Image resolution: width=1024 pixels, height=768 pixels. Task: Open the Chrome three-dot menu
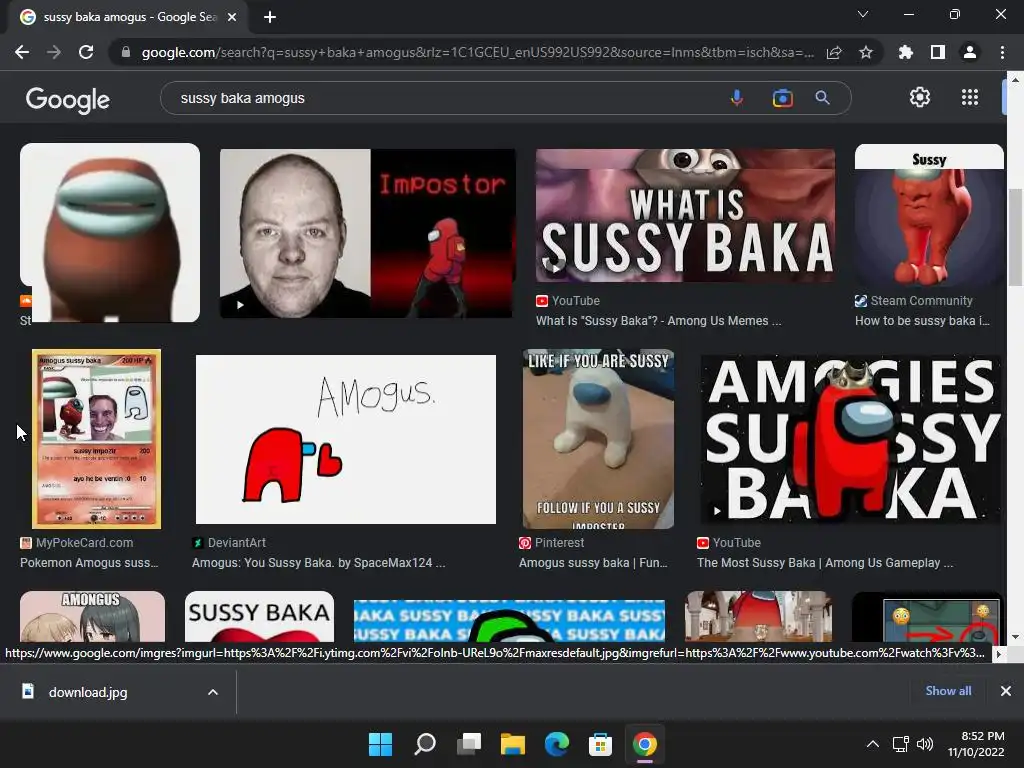(1002, 52)
